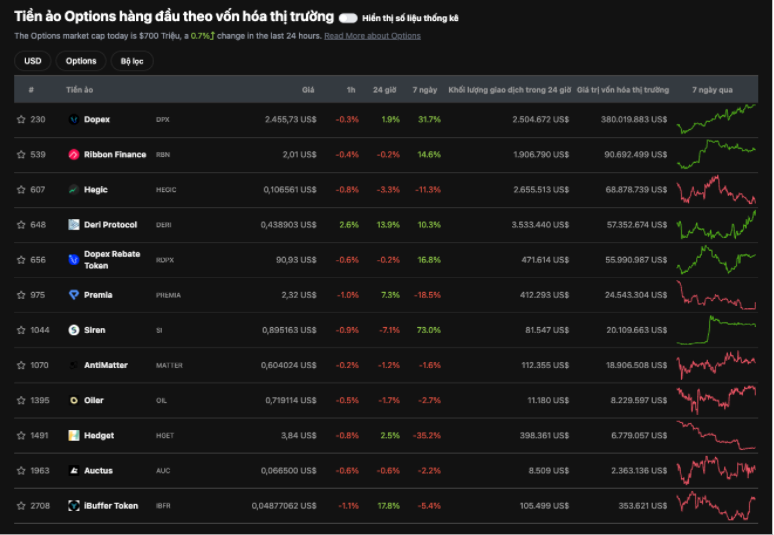Click the Deri Protocol logo icon
The image size is (774, 535).
coord(74,225)
